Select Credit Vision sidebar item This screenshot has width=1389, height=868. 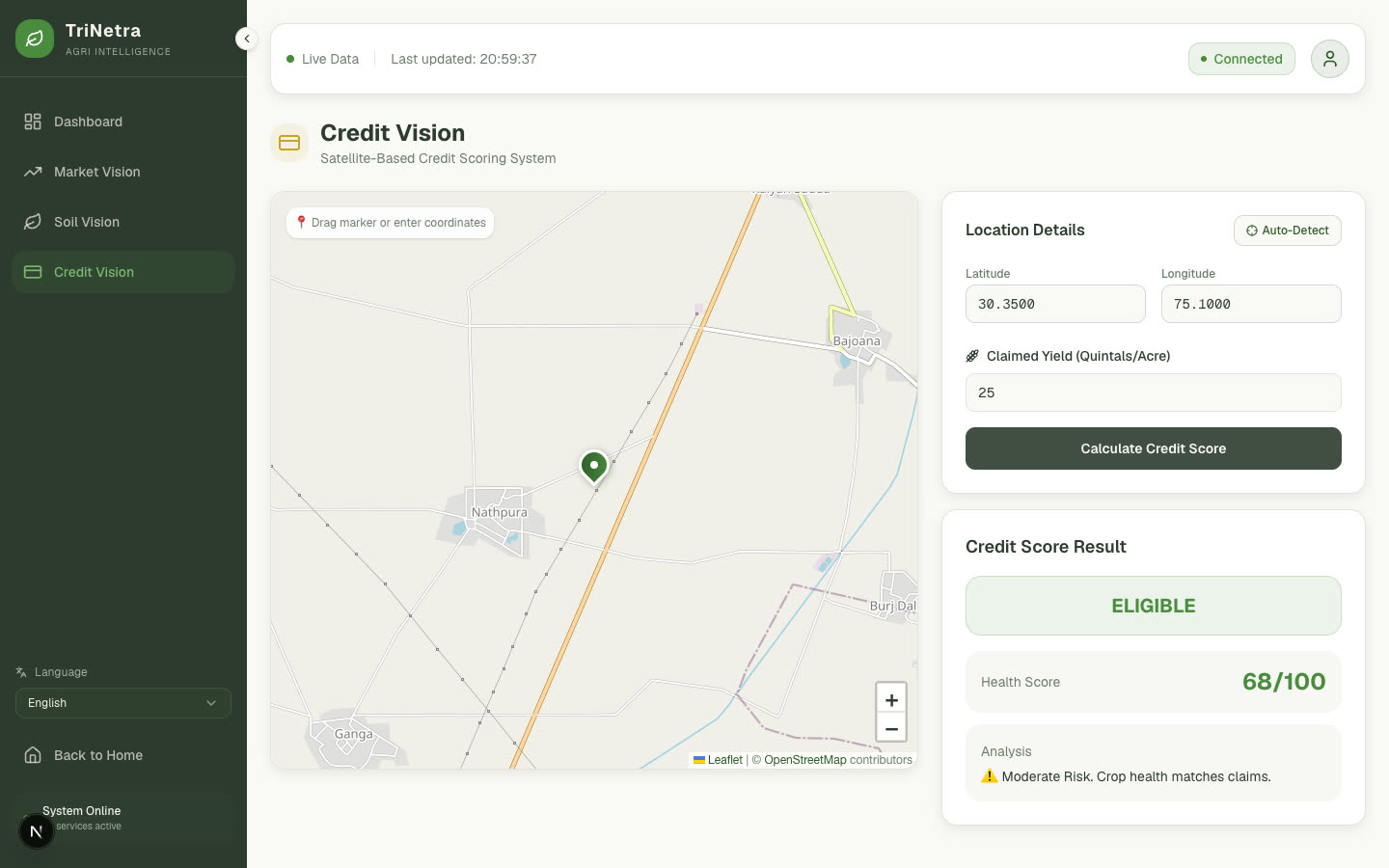tap(123, 272)
